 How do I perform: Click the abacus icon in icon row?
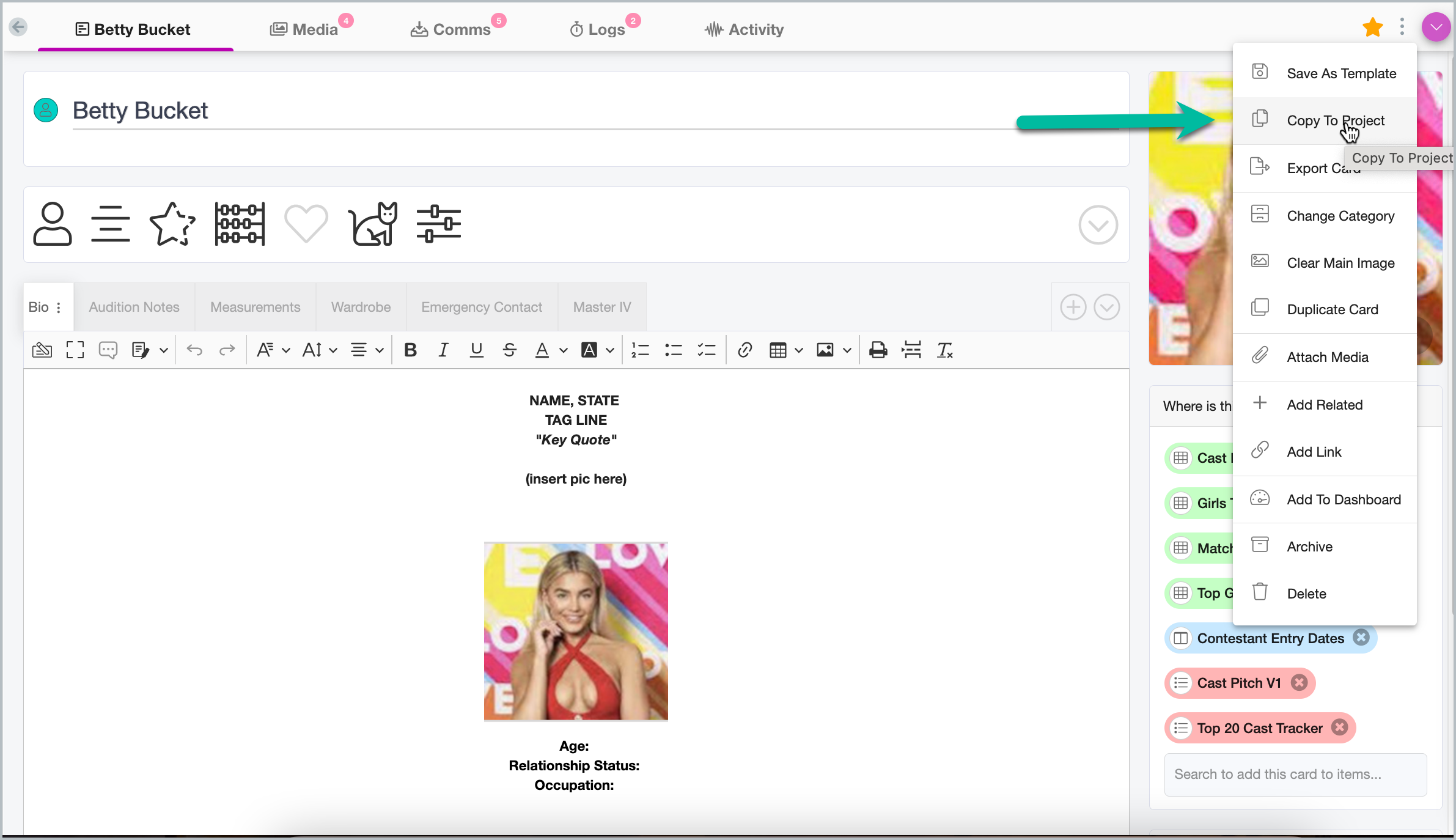tap(240, 224)
